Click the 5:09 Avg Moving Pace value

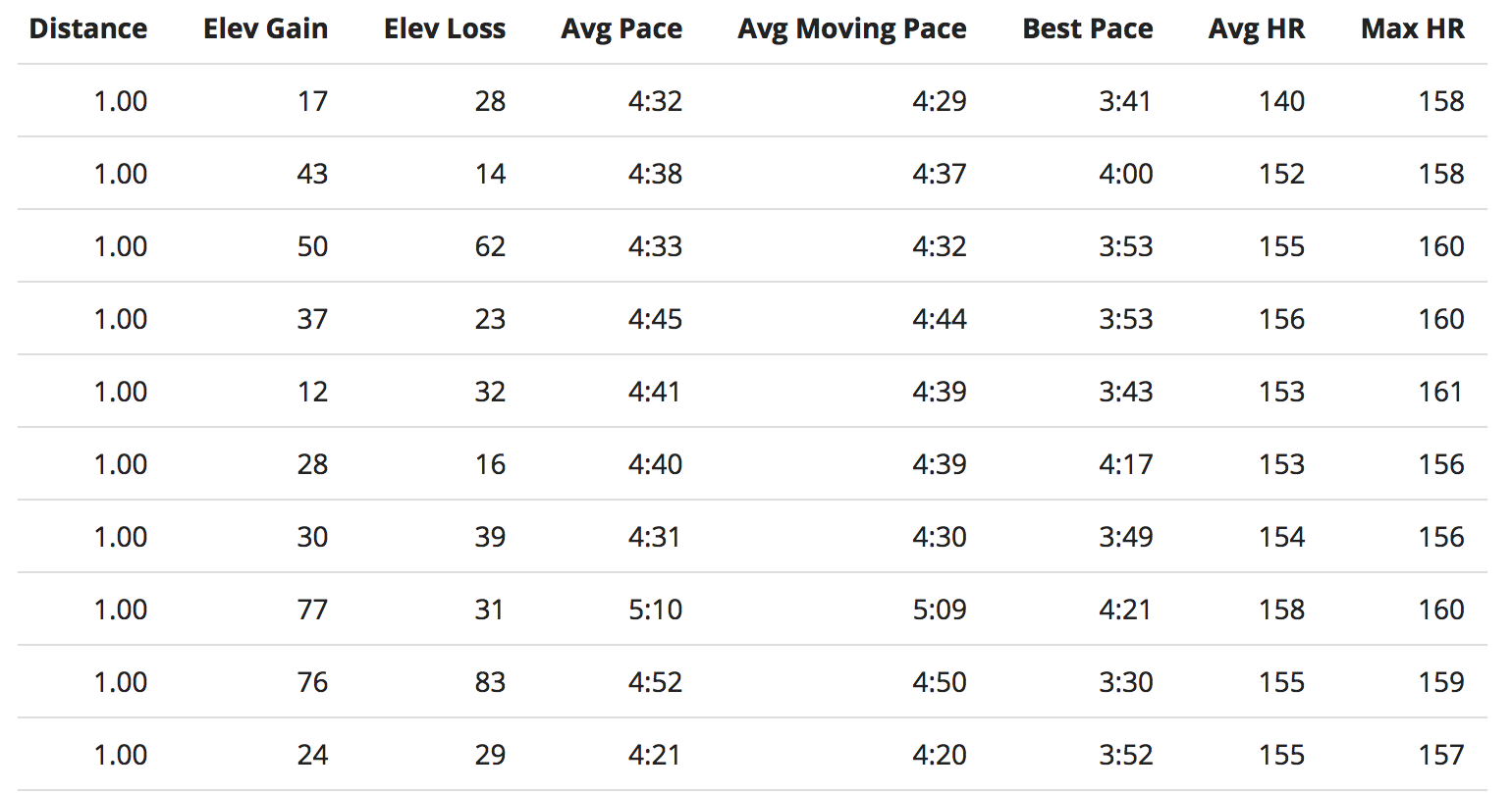pos(939,609)
